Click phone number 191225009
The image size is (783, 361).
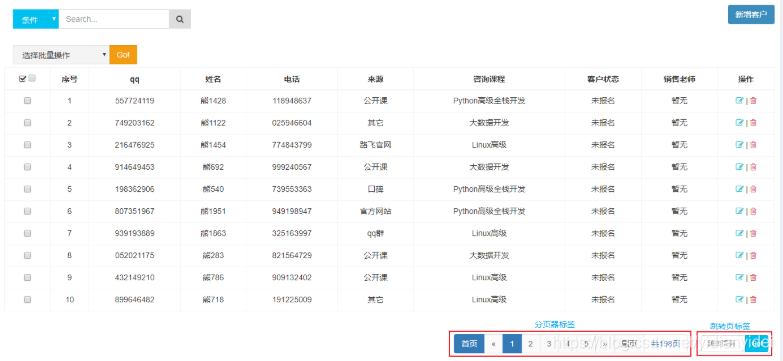point(292,300)
